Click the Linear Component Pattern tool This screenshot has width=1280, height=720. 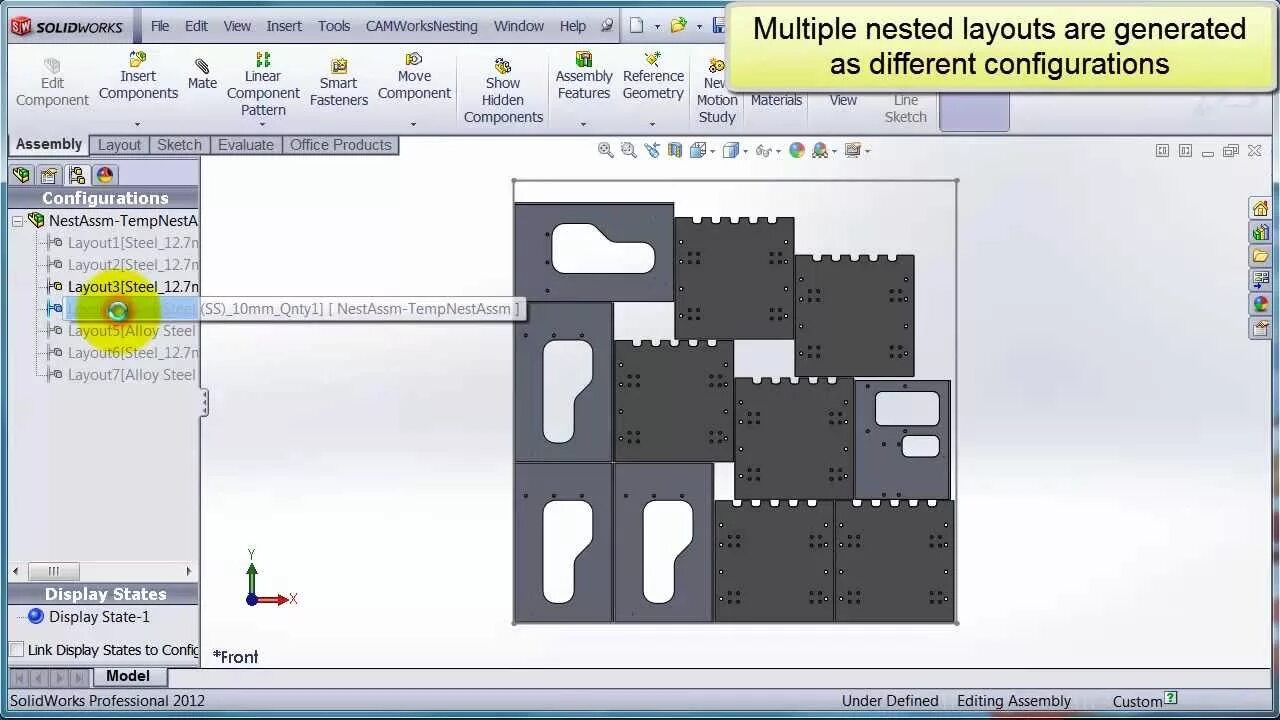click(263, 84)
